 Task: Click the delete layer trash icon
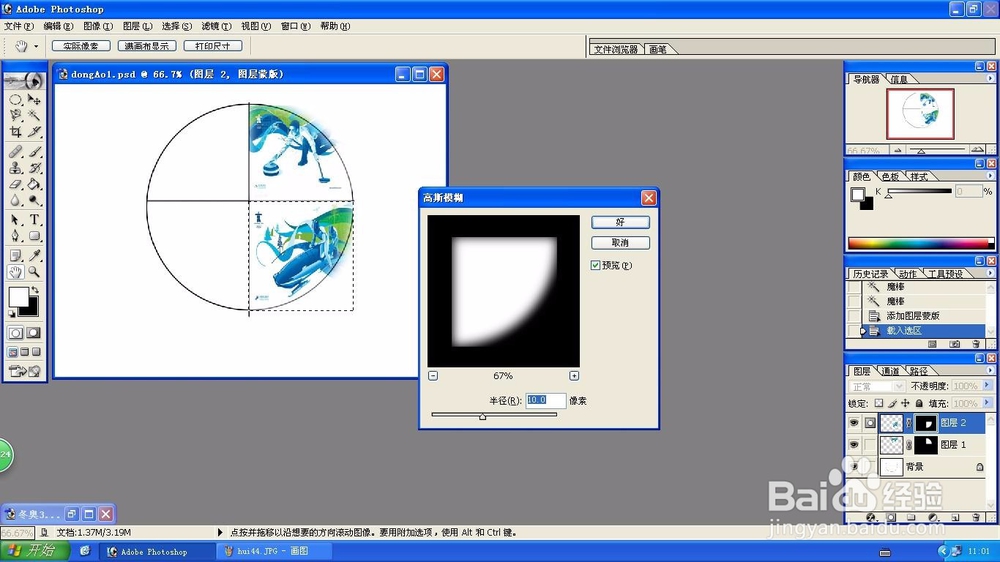pyautogui.click(x=975, y=517)
